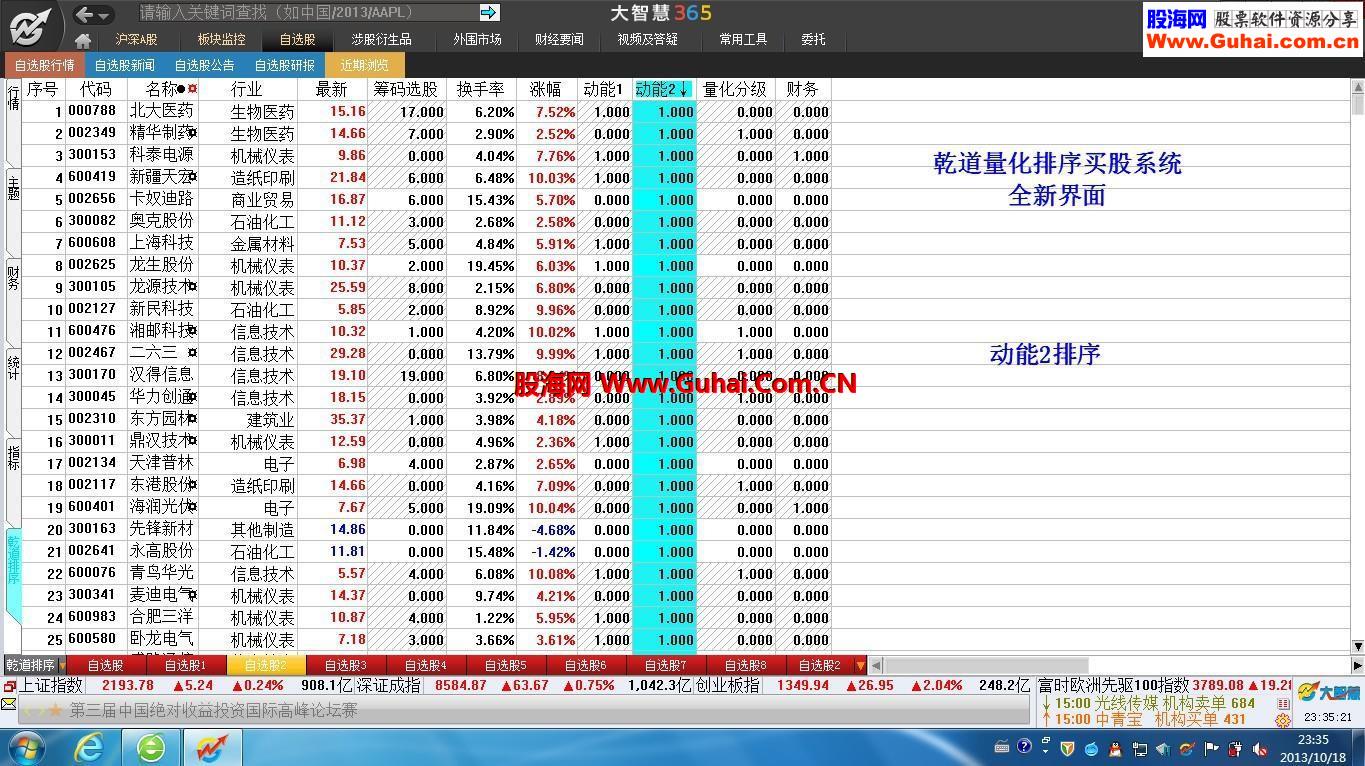Expand more tabs with orange arrow
The height and width of the screenshot is (766, 1365).
(860, 665)
